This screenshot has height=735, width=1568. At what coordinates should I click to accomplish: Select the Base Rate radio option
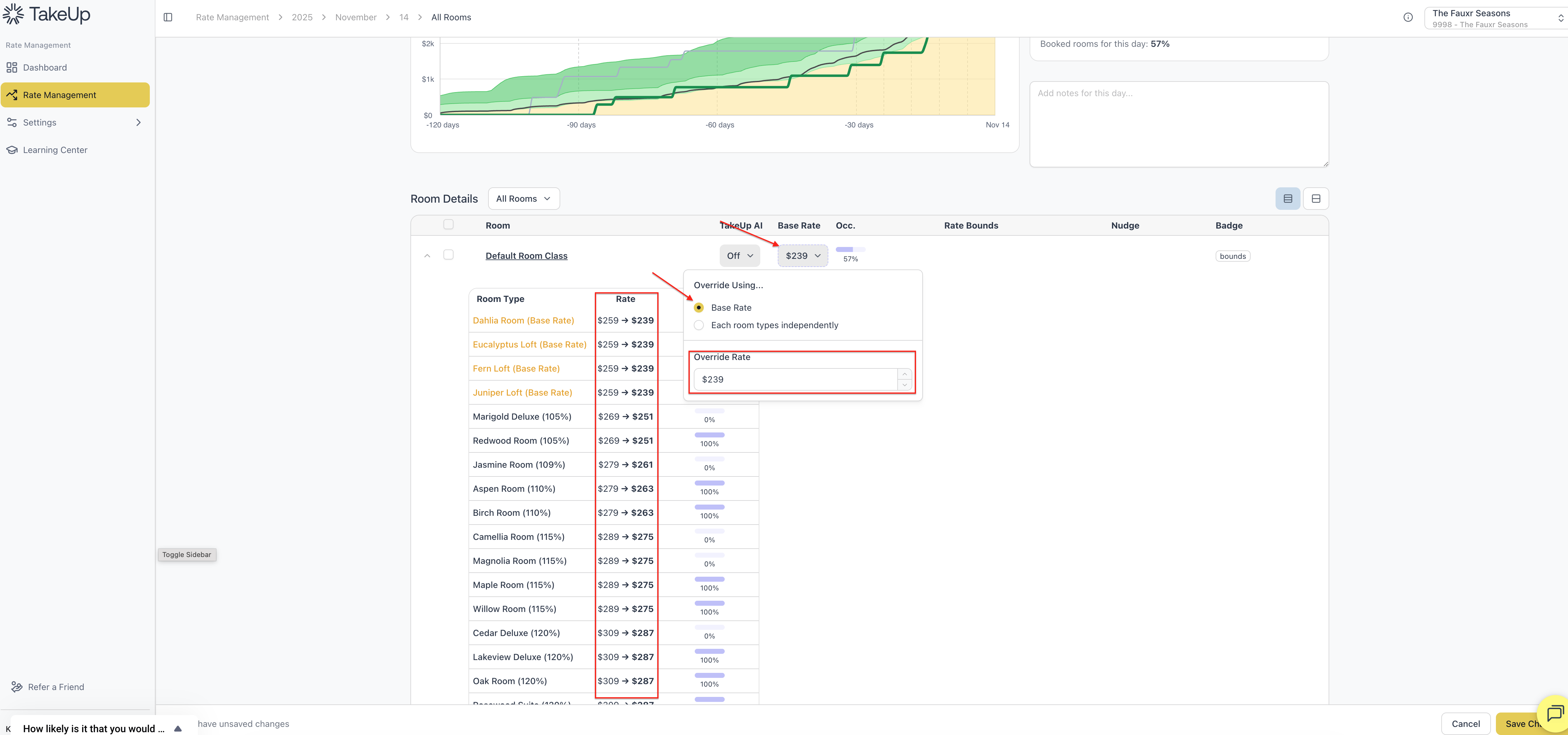[x=699, y=308]
